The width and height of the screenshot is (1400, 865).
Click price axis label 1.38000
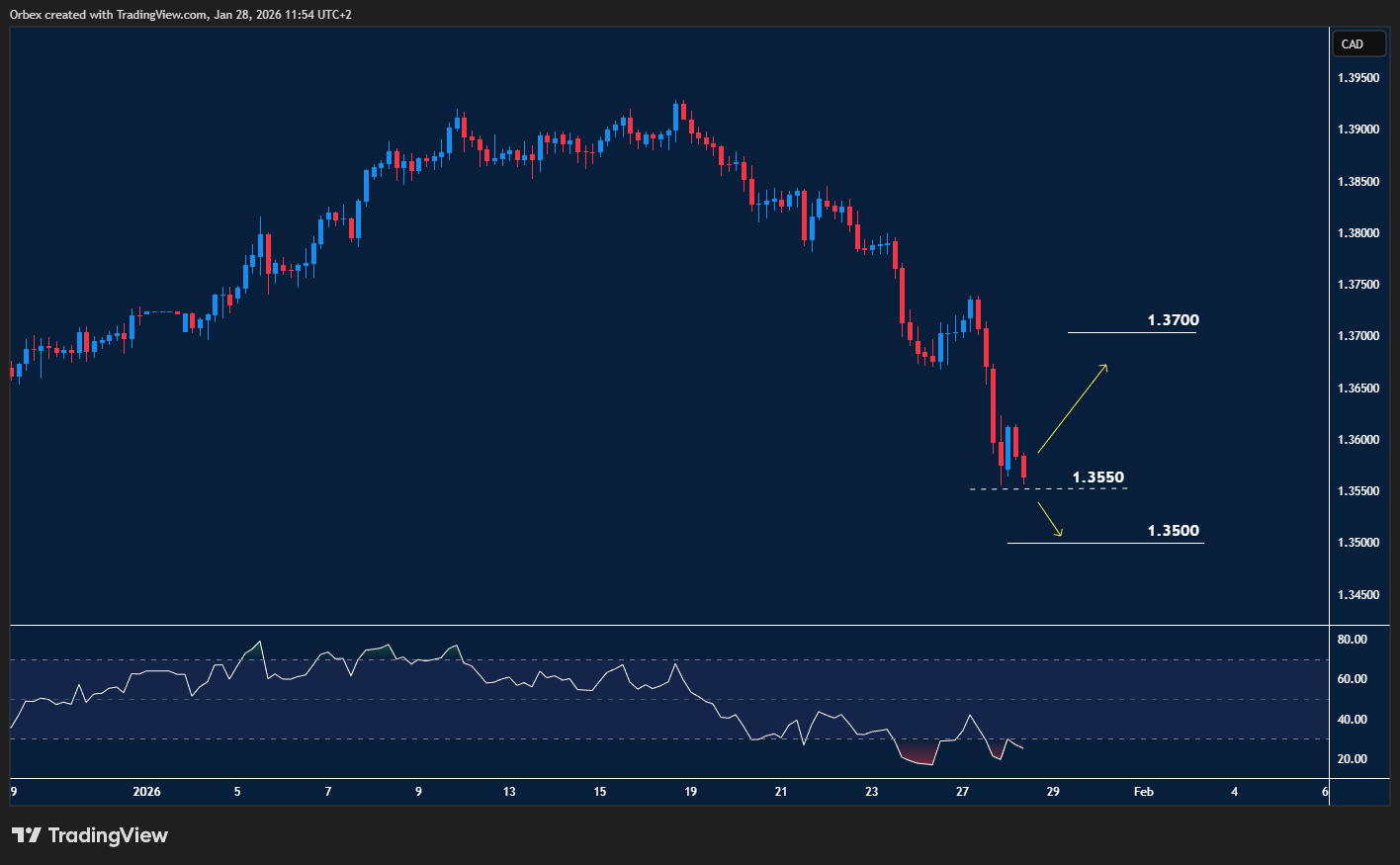click(1358, 233)
